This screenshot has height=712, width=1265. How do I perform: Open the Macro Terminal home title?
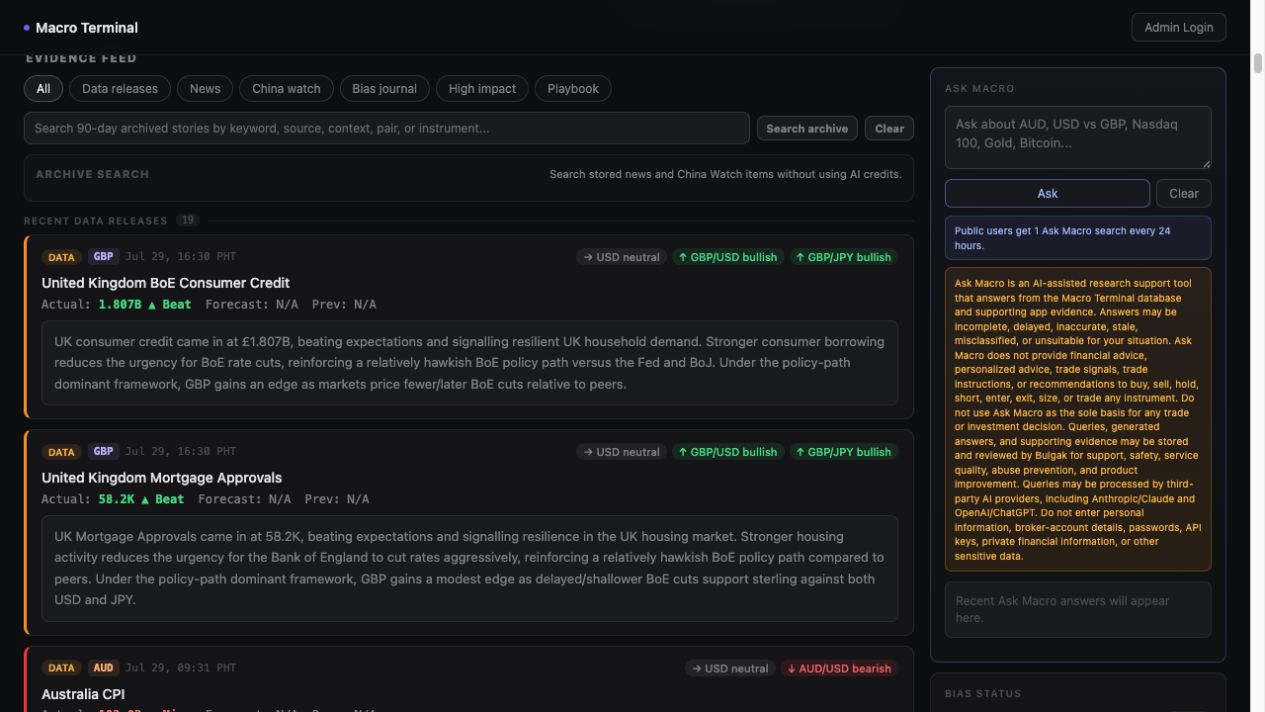(x=86, y=28)
